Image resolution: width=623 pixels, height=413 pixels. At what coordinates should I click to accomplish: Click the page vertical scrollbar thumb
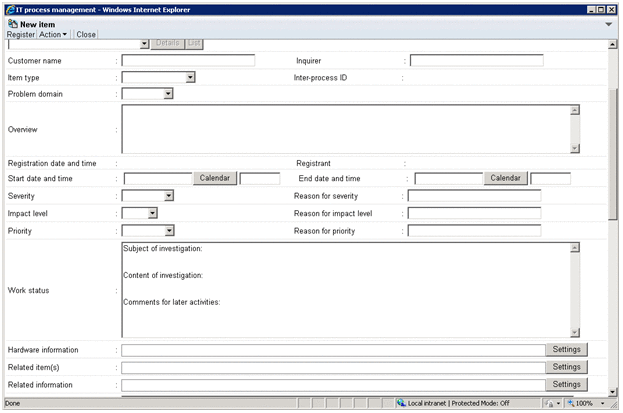[x=613, y=154]
